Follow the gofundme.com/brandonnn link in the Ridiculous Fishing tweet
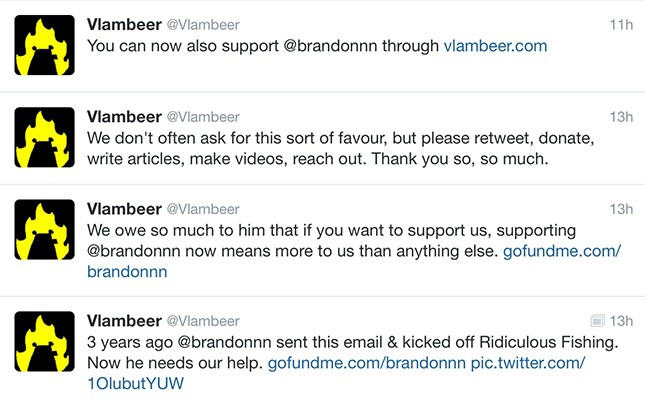The width and height of the screenshot is (645, 401). (x=368, y=362)
